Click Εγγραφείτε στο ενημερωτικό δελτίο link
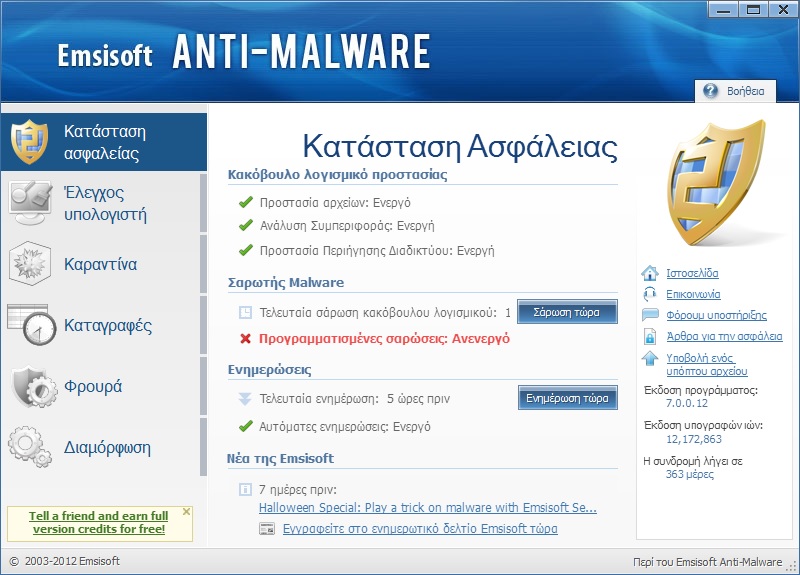 420,529
